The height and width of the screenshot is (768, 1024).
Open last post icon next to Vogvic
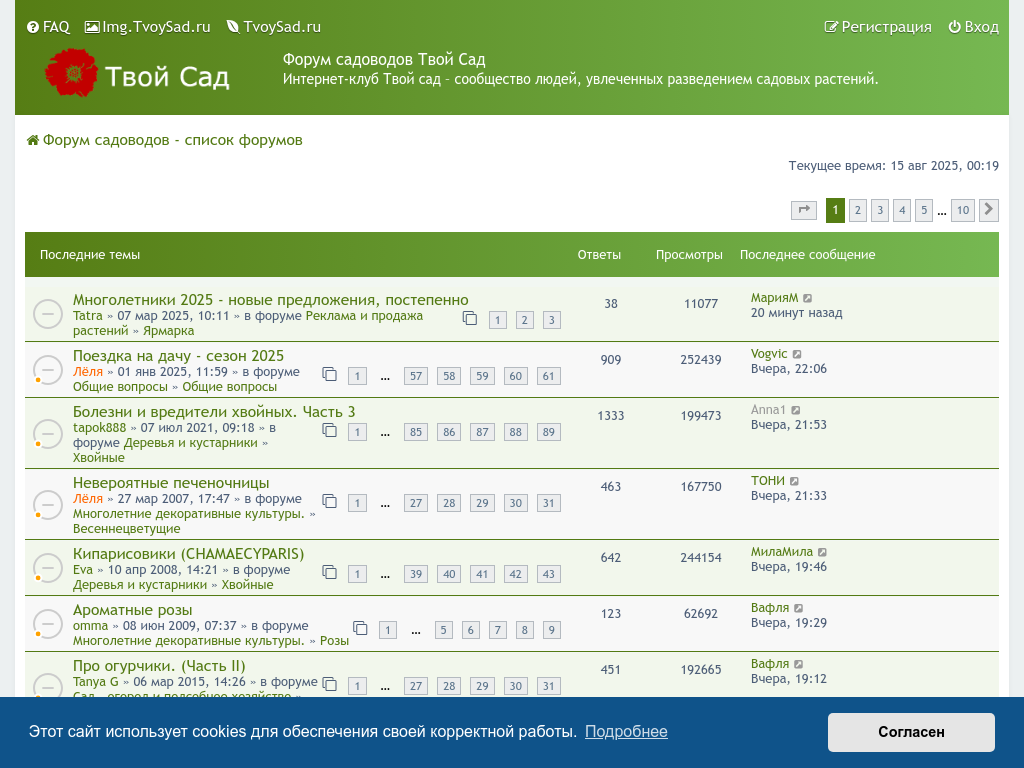797,354
